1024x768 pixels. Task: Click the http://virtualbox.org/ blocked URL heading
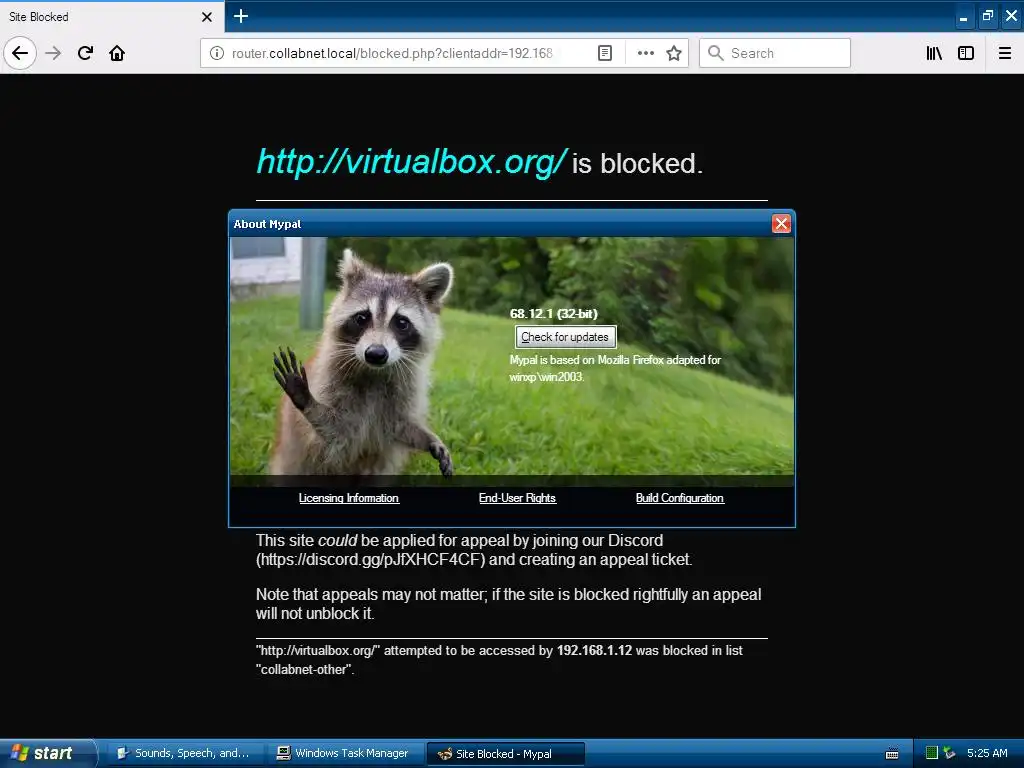pyautogui.click(x=411, y=161)
